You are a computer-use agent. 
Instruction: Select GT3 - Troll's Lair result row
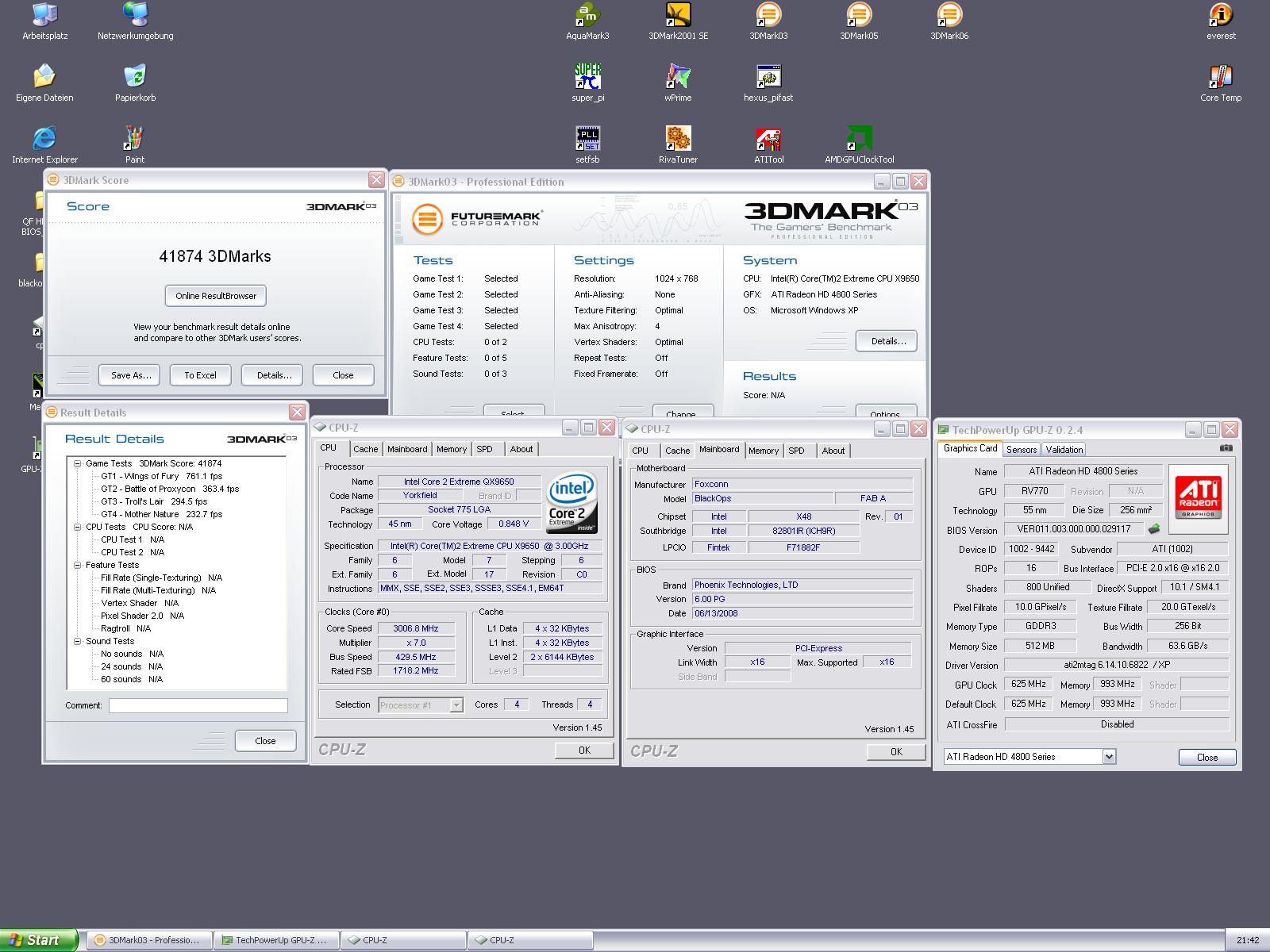click(155, 501)
